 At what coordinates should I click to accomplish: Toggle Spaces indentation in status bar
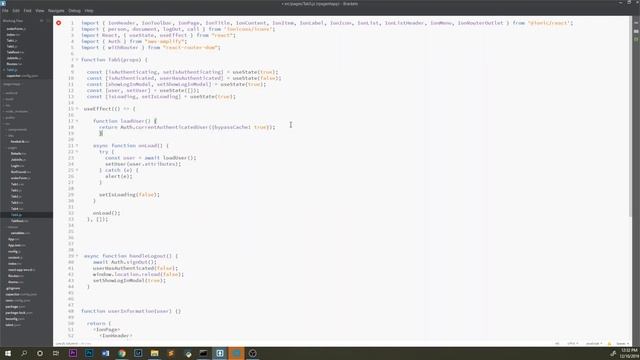click(622, 344)
